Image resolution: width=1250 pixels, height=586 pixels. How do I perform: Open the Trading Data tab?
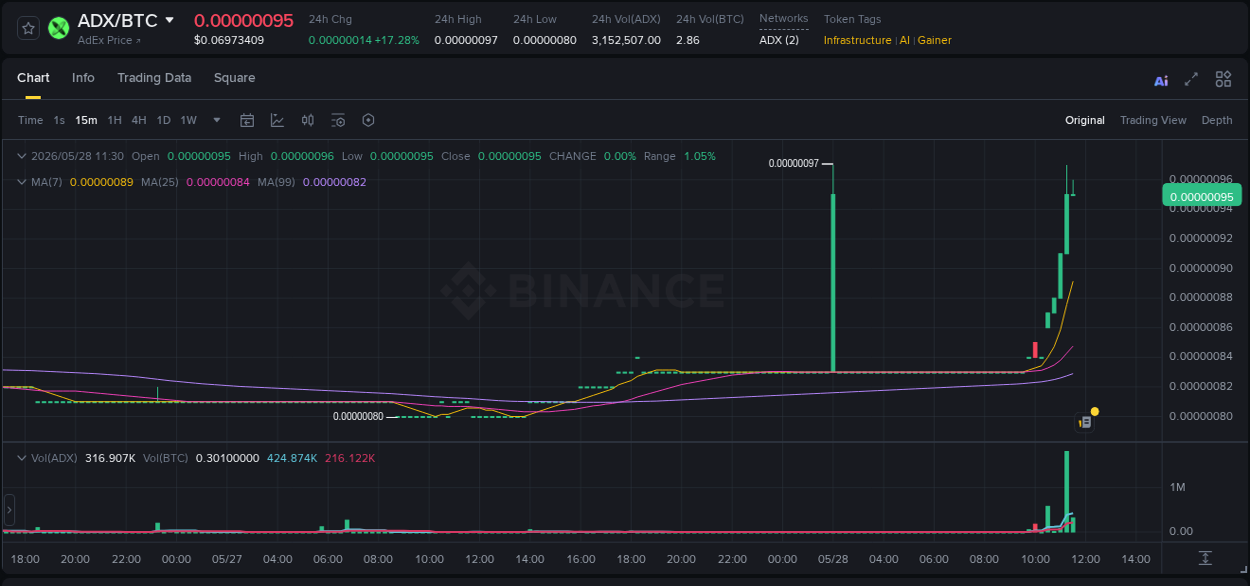(x=154, y=78)
